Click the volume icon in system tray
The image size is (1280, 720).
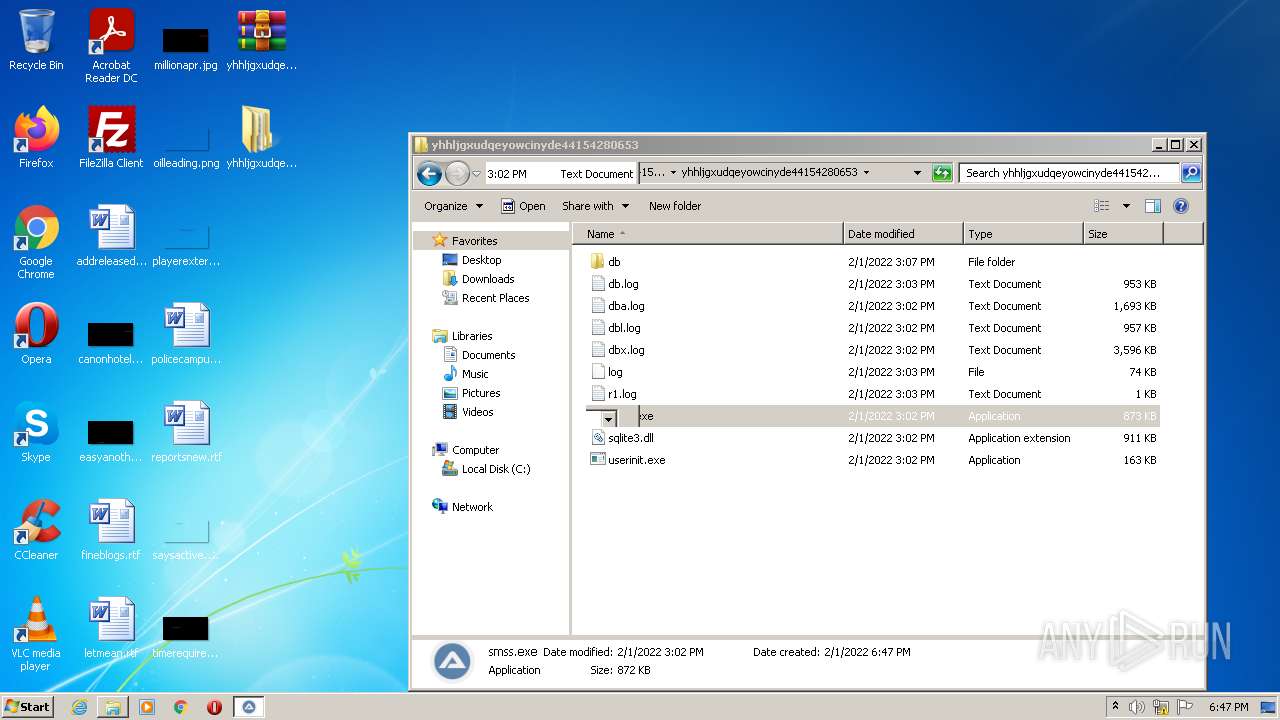click(1137, 707)
